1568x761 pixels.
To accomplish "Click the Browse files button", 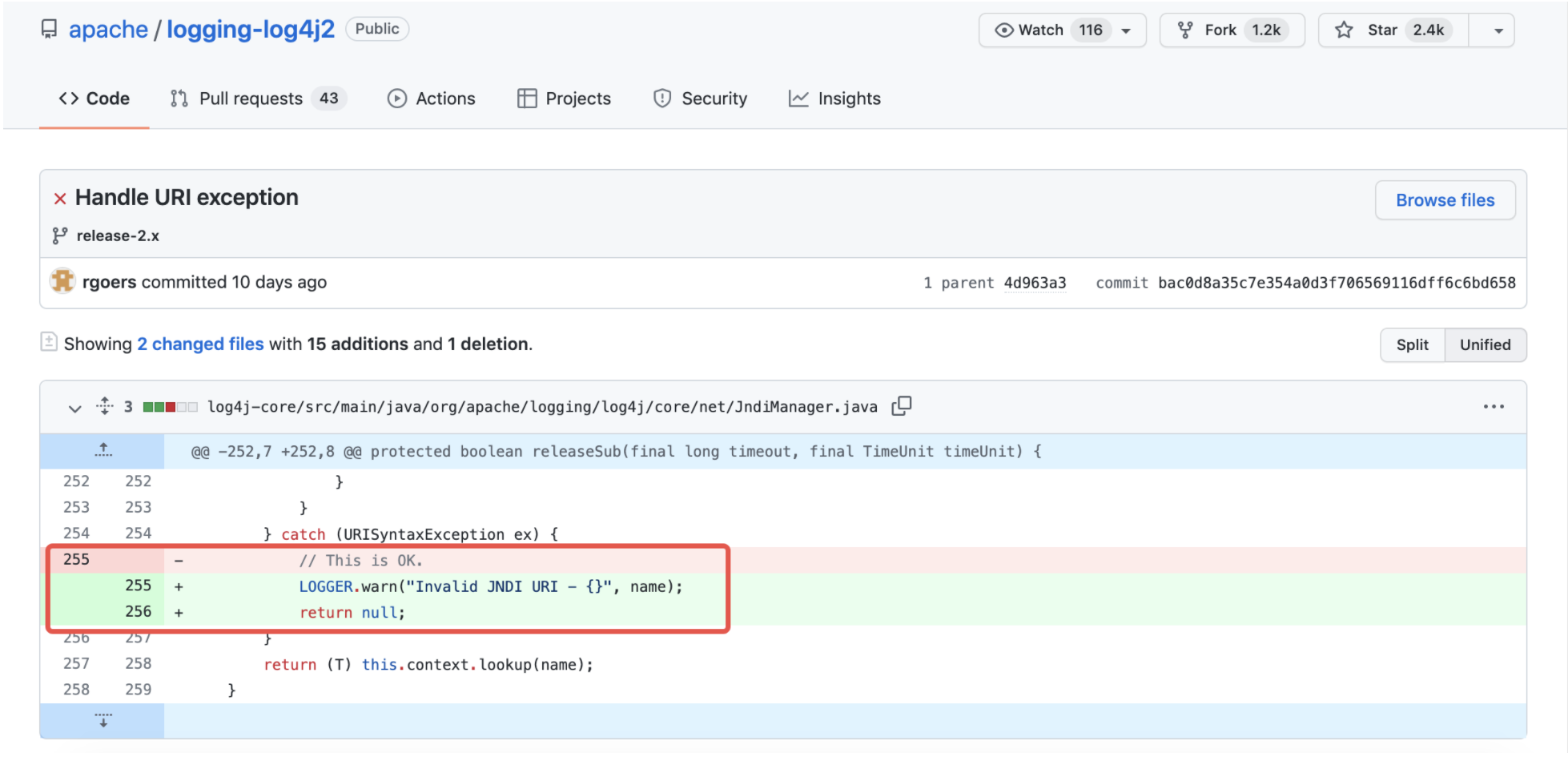I will pyautogui.click(x=1445, y=200).
